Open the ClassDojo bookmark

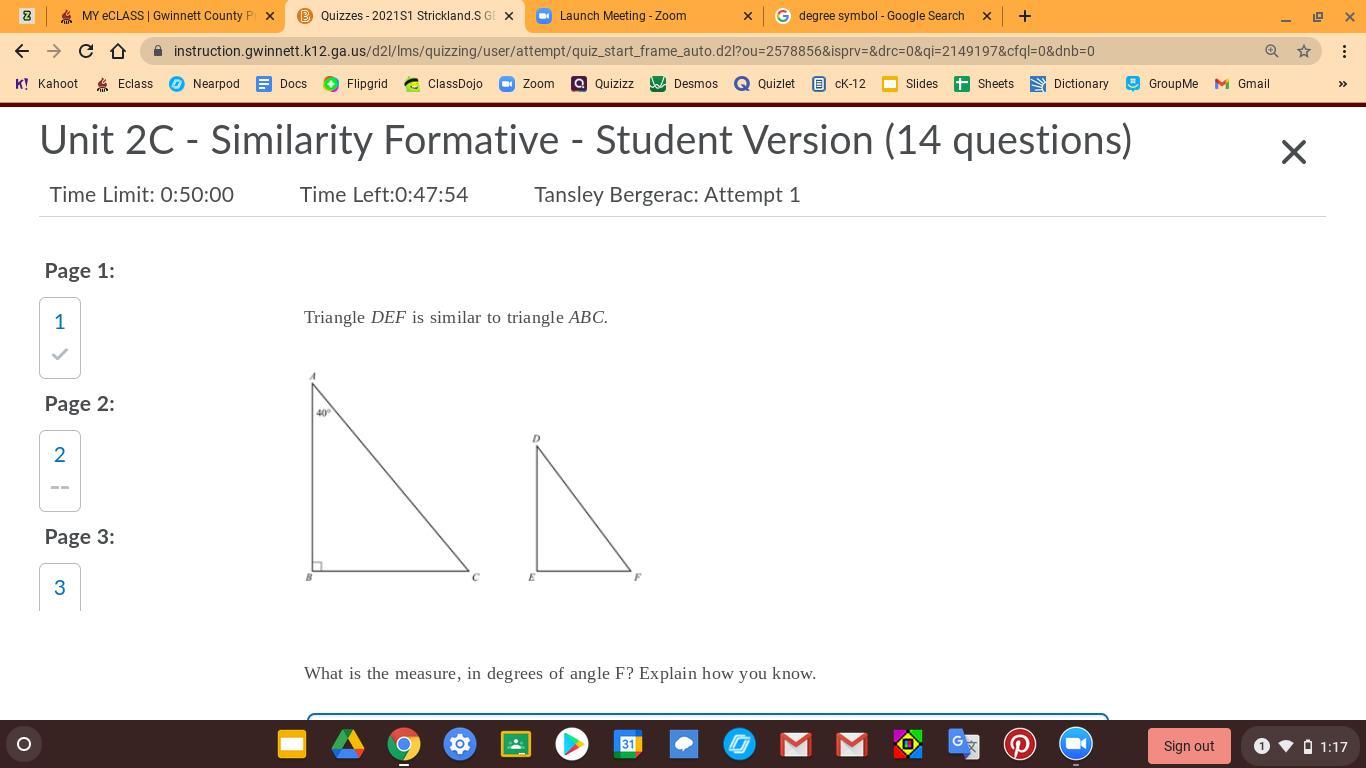[443, 84]
